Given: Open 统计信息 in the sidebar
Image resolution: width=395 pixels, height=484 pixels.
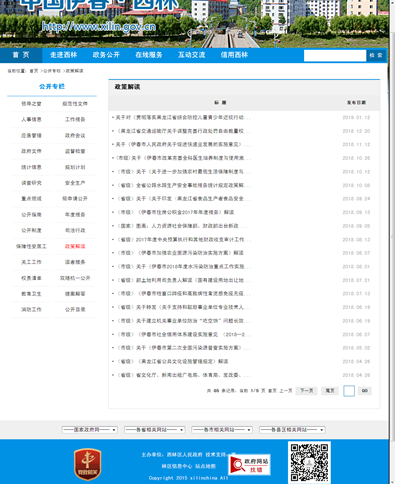Looking at the screenshot, I should tap(31, 167).
